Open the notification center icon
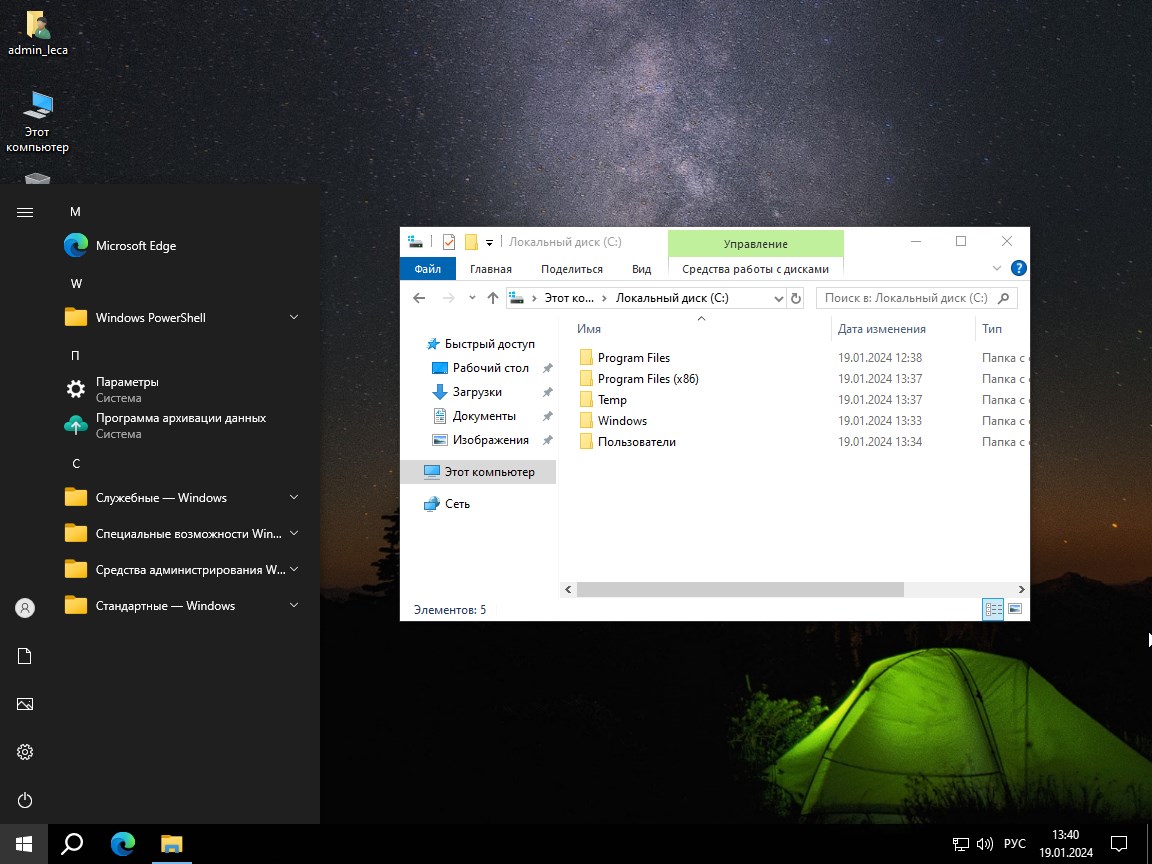The image size is (1152, 864). 1119,843
